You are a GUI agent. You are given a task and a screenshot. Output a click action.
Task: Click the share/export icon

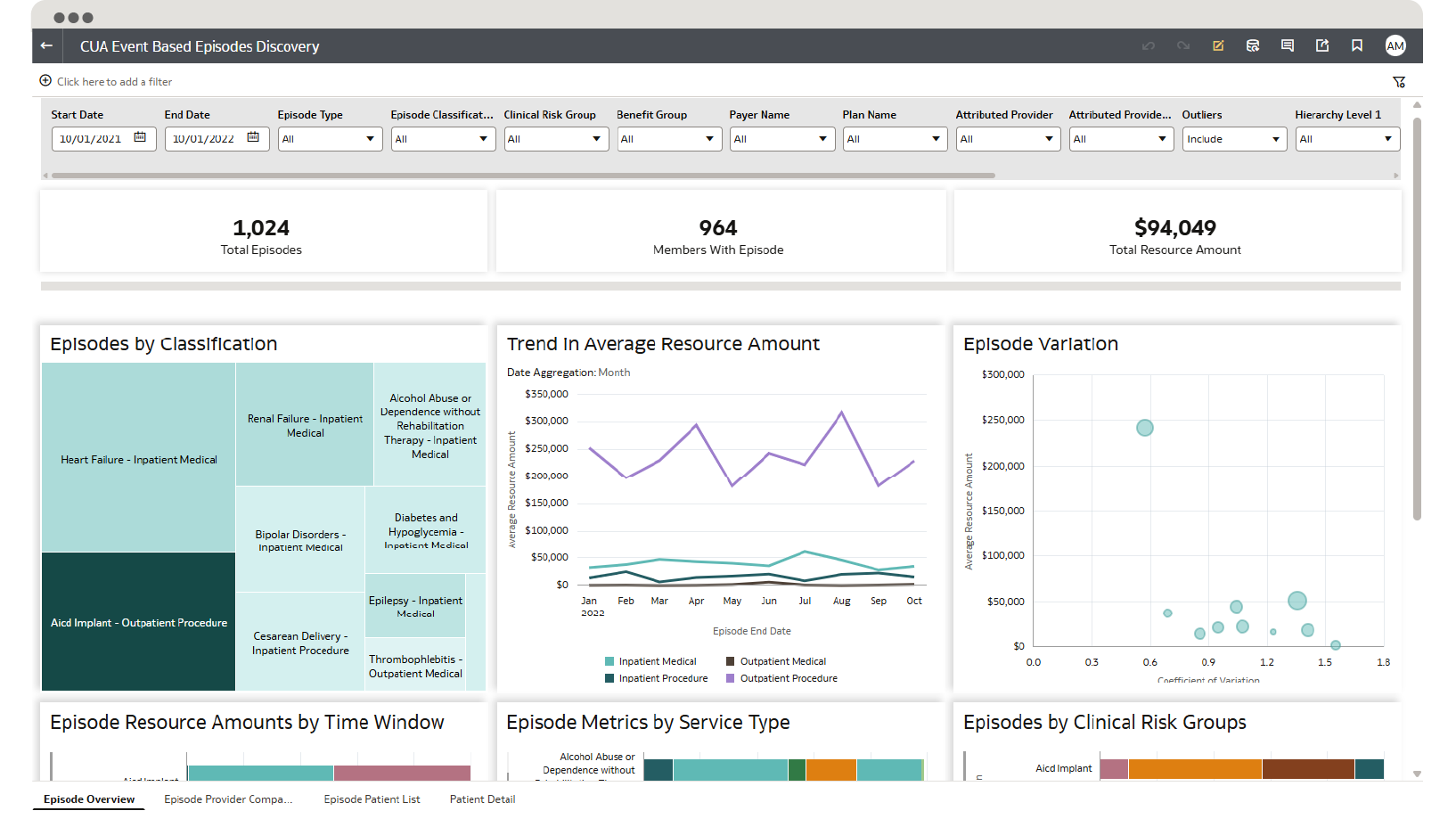point(1321,45)
